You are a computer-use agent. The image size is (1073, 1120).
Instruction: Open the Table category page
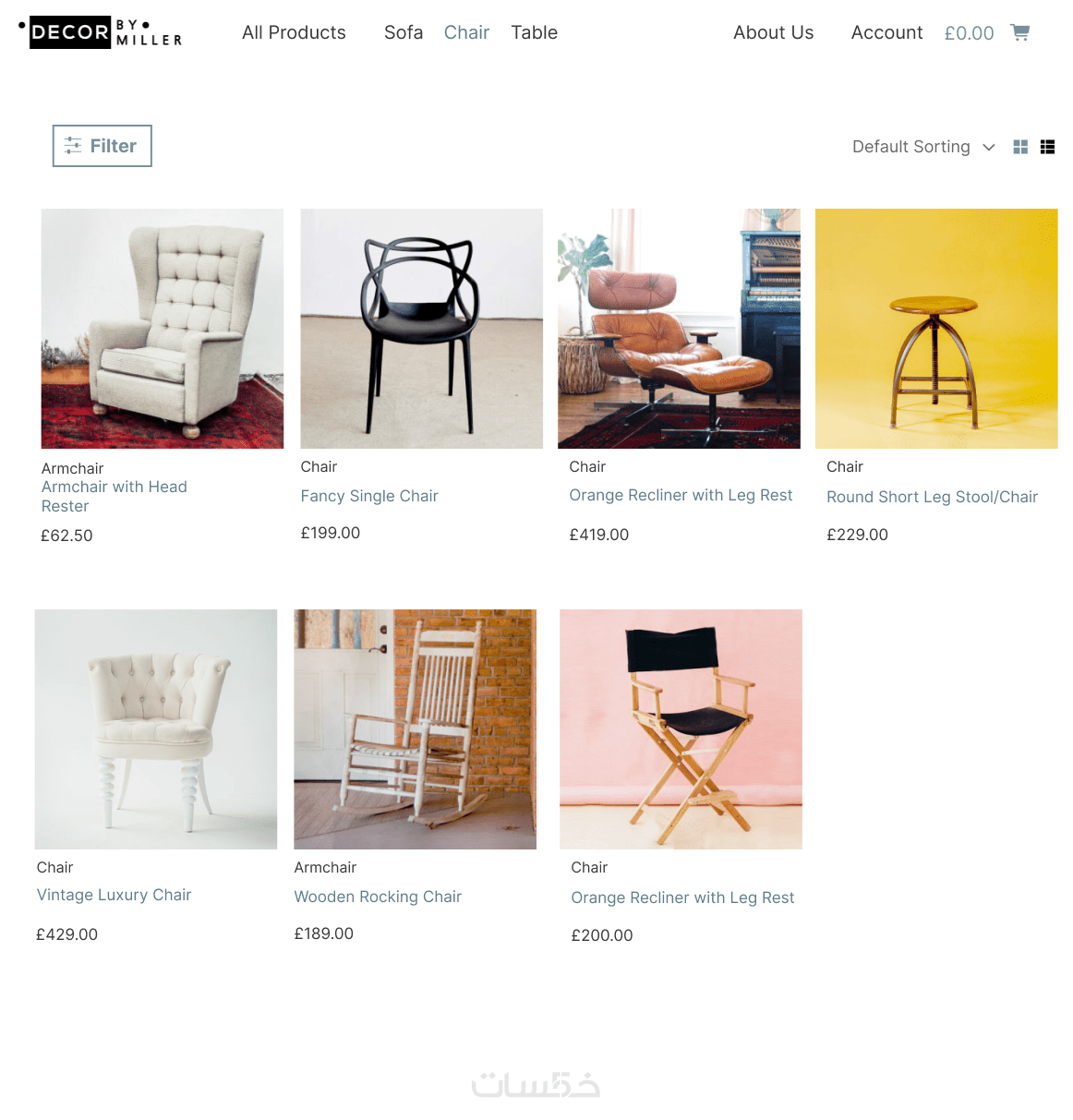pyautogui.click(x=535, y=32)
